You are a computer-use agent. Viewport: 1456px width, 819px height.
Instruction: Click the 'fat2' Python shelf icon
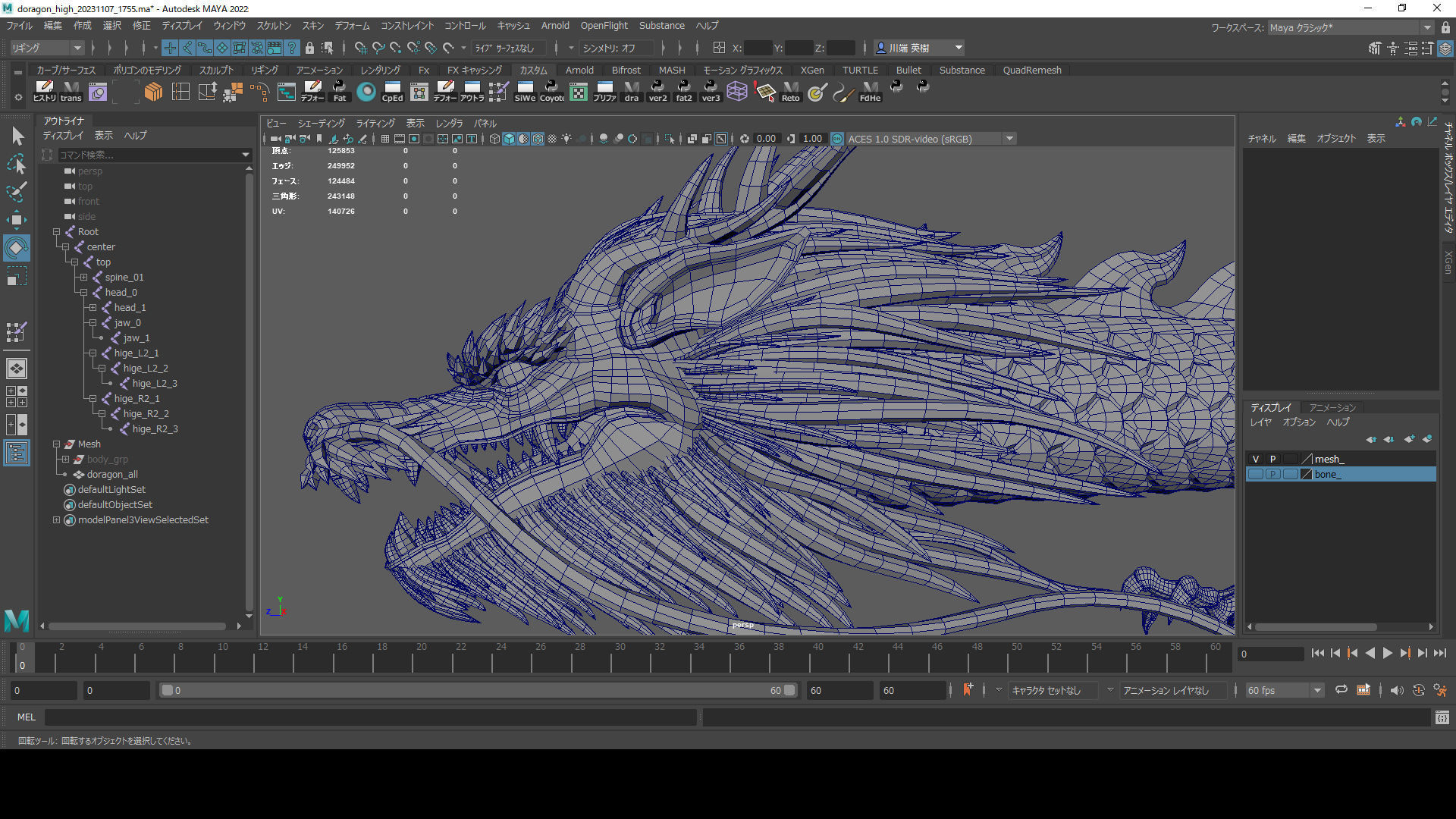tap(684, 92)
